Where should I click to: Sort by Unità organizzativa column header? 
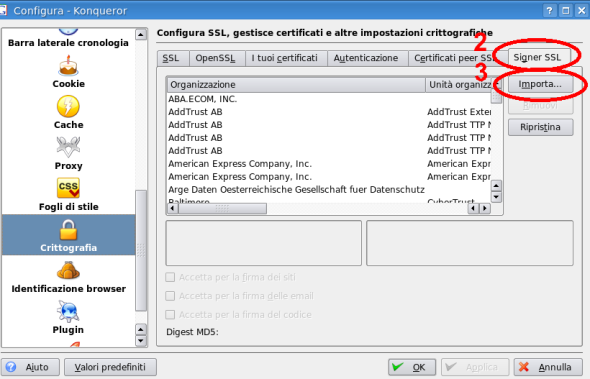(x=458, y=85)
